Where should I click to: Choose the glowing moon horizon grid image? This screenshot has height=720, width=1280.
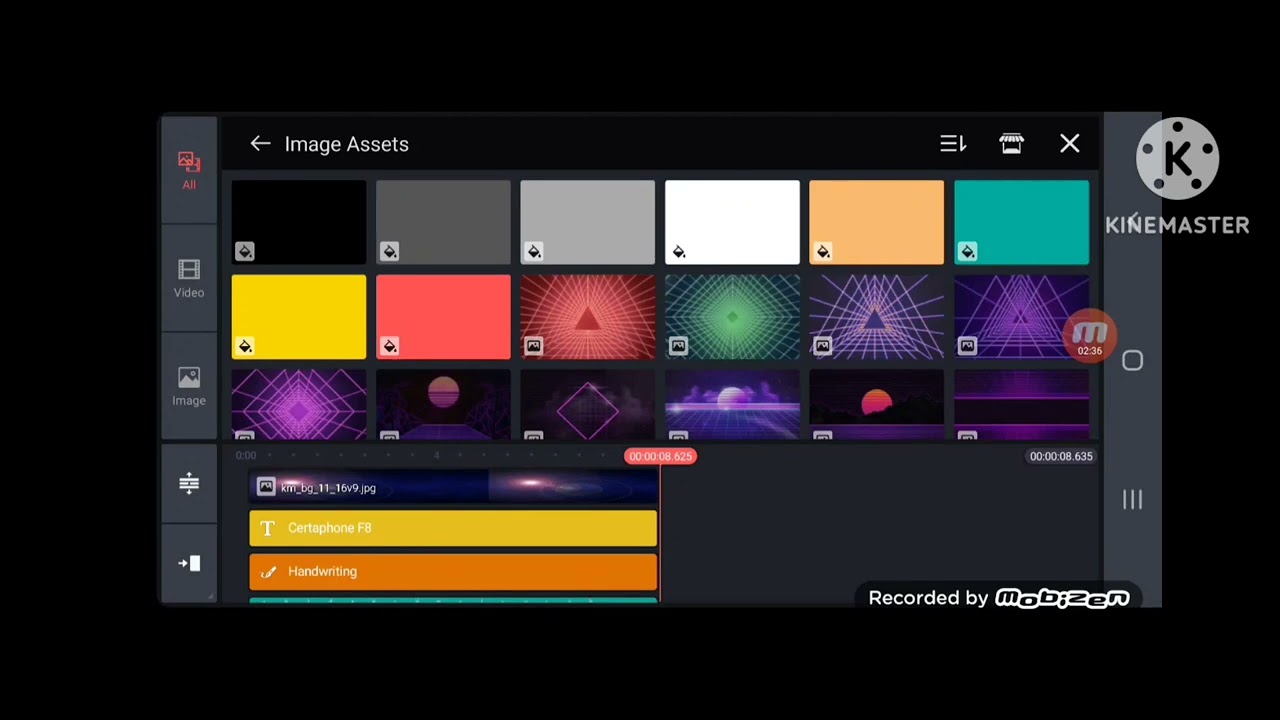point(732,404)
